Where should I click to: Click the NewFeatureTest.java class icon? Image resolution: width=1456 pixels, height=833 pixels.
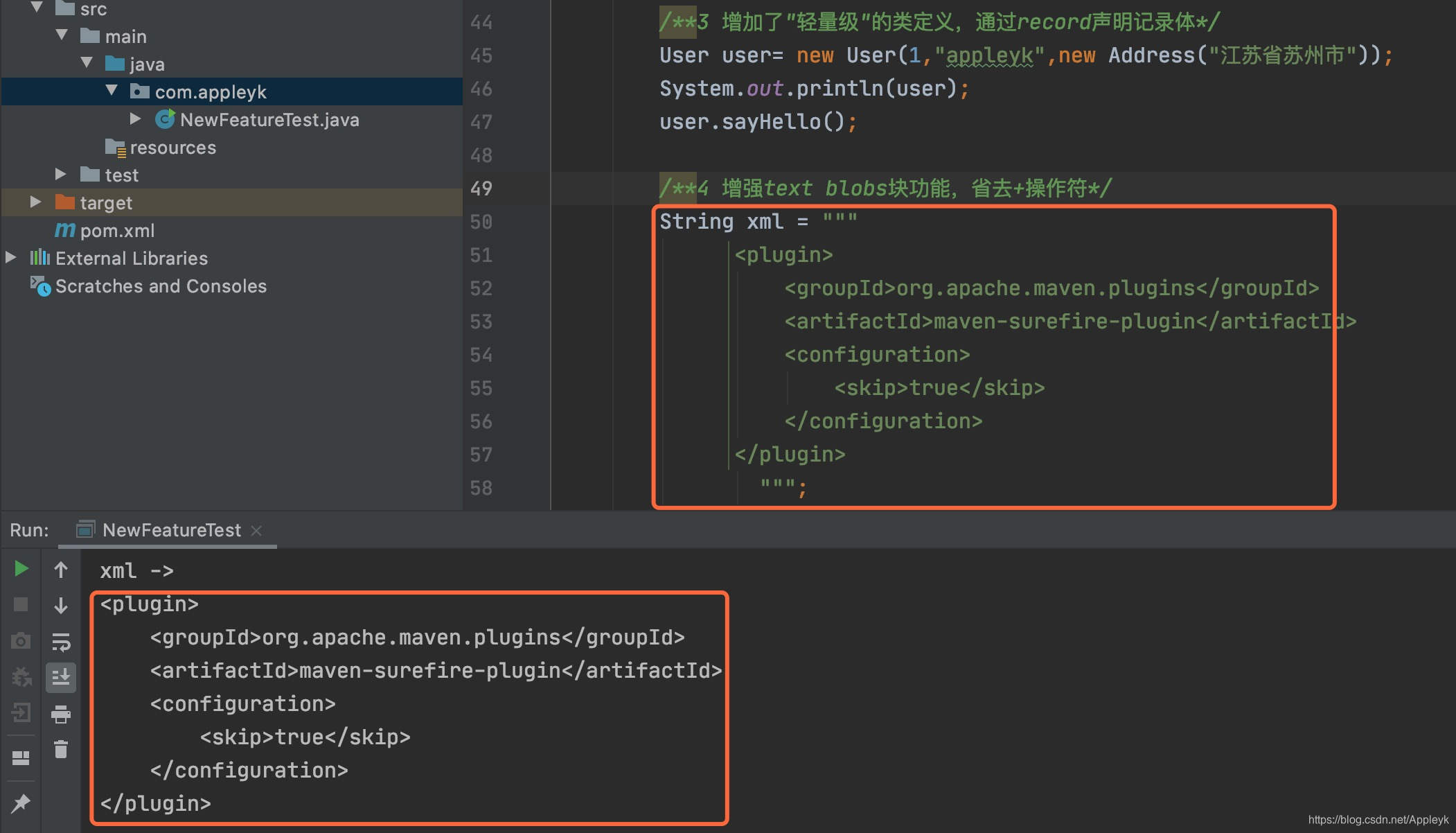click(165, 119)
